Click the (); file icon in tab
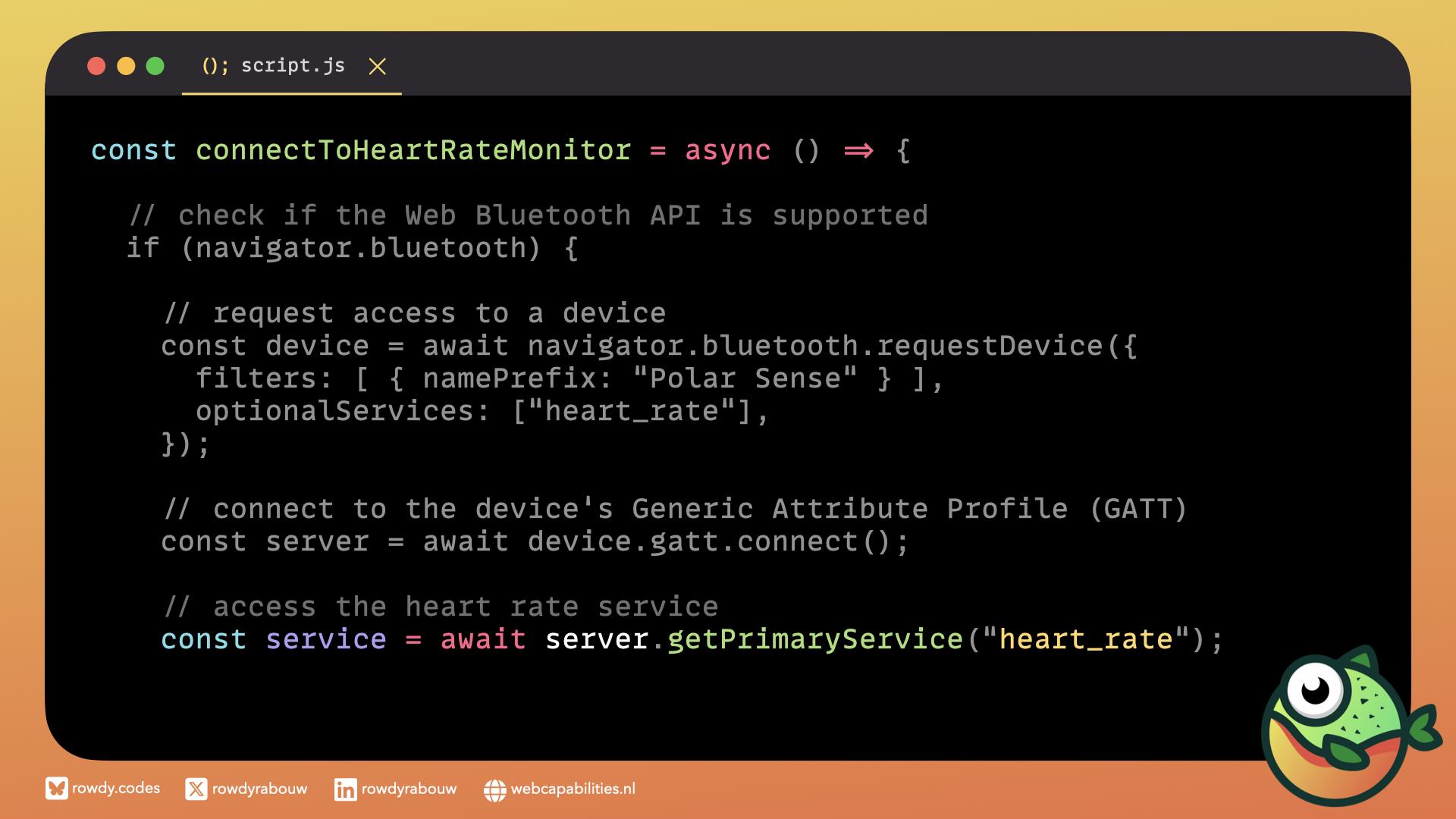The width and height of the screenshot is (1456, 819). click(215, 66)
